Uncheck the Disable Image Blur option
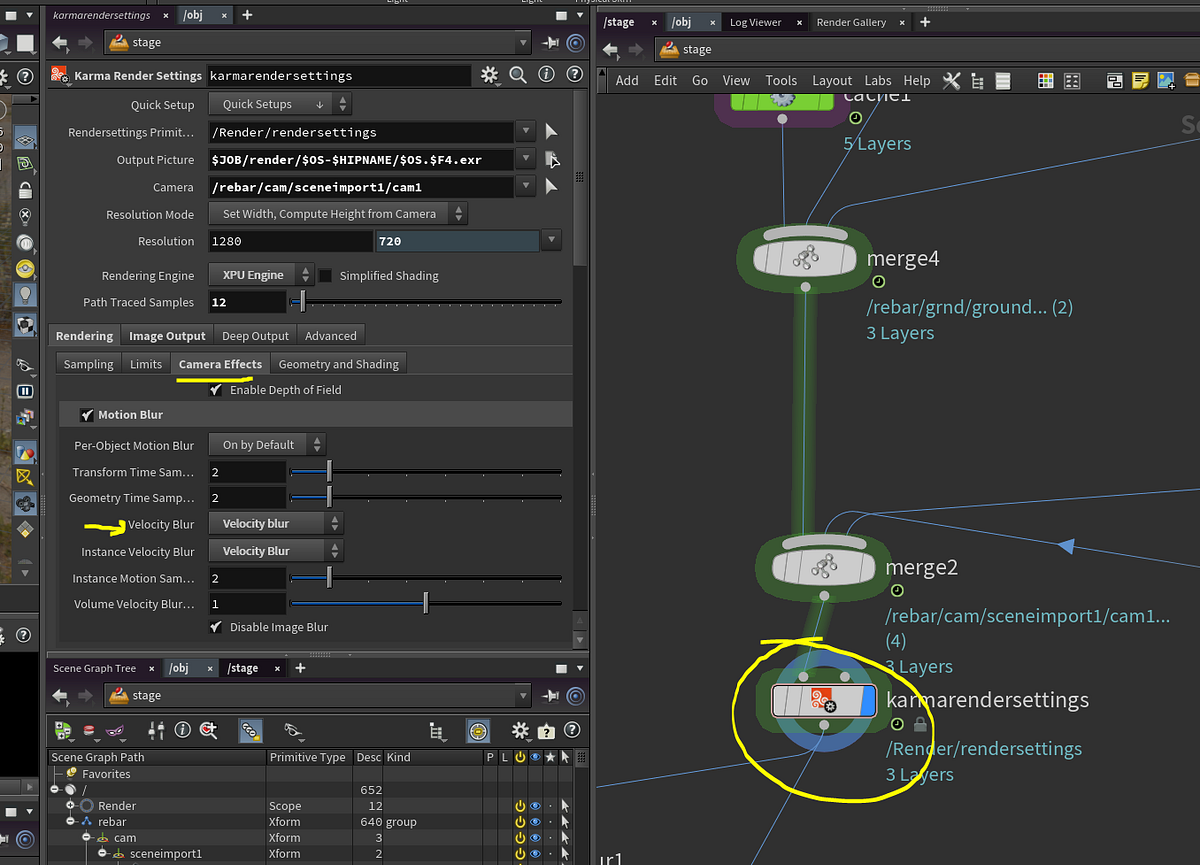Screen dimensions: 1200x865 [217, 627]
